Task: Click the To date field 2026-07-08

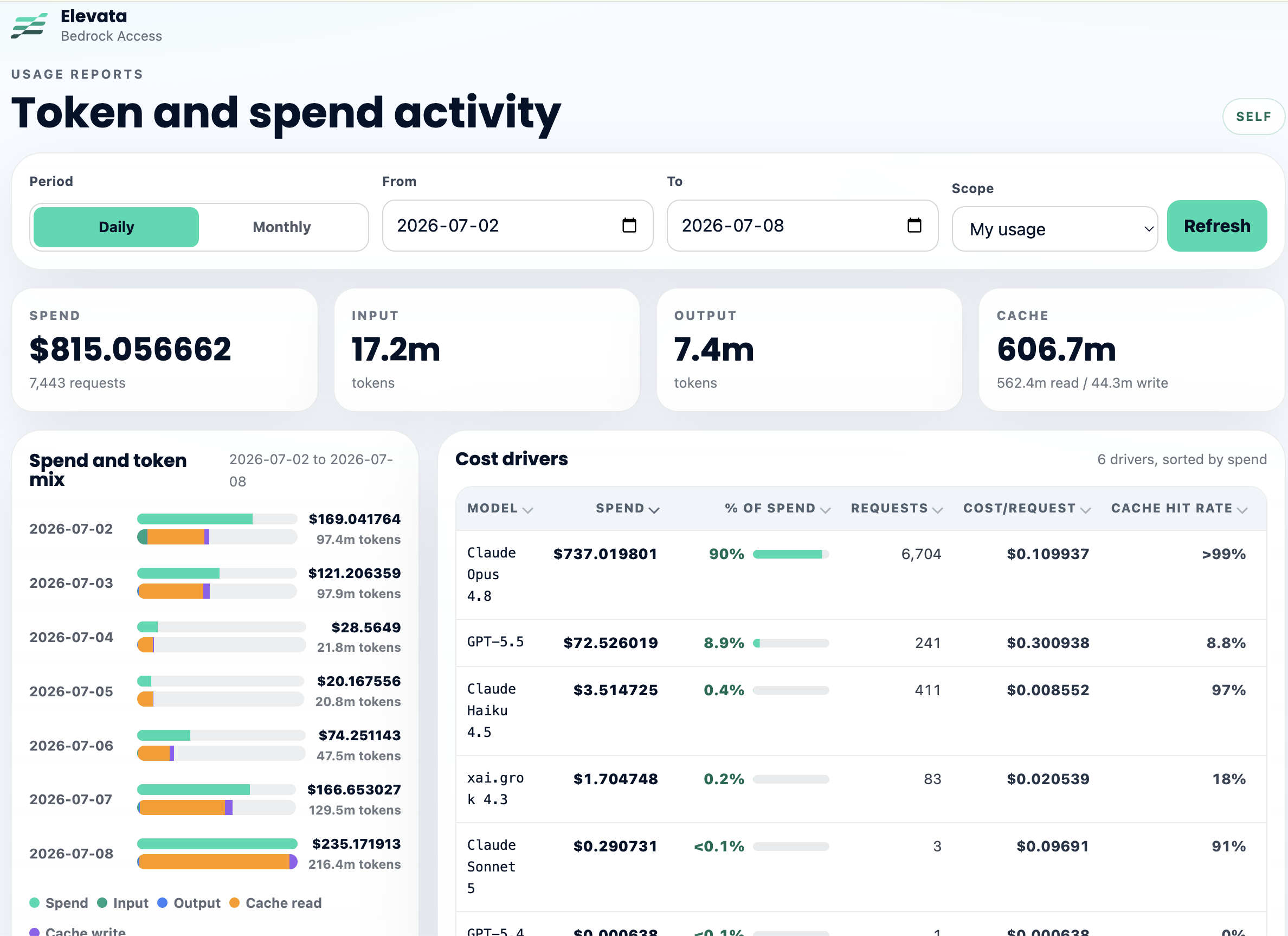Action: point(802,226)
